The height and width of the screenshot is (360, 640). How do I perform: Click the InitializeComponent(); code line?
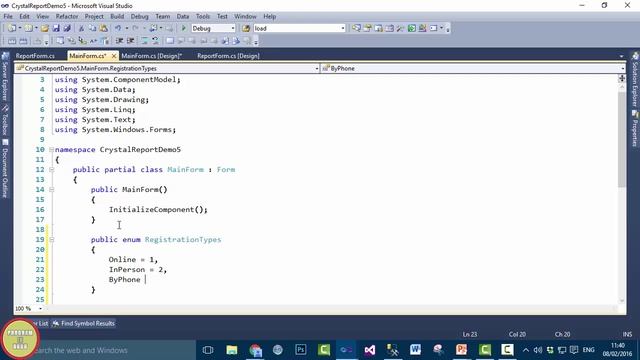point(158,209)
